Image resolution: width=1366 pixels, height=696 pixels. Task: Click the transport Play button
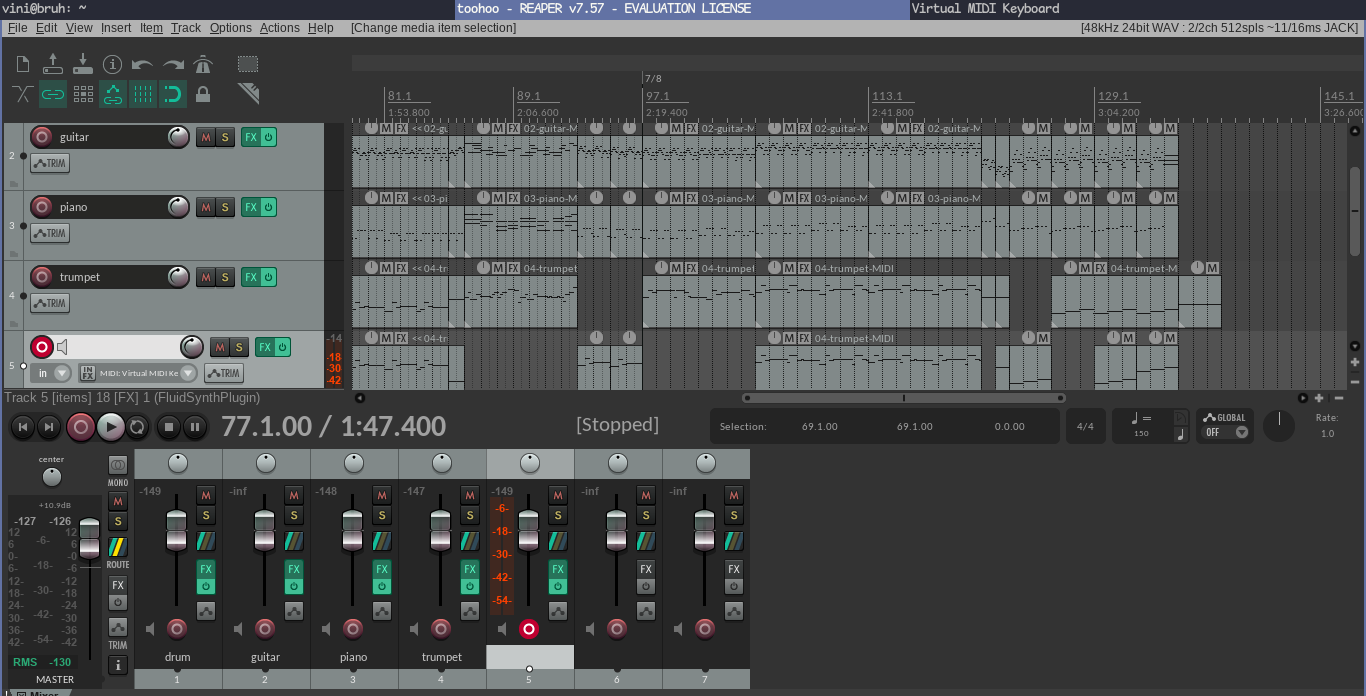click(111, 427)
